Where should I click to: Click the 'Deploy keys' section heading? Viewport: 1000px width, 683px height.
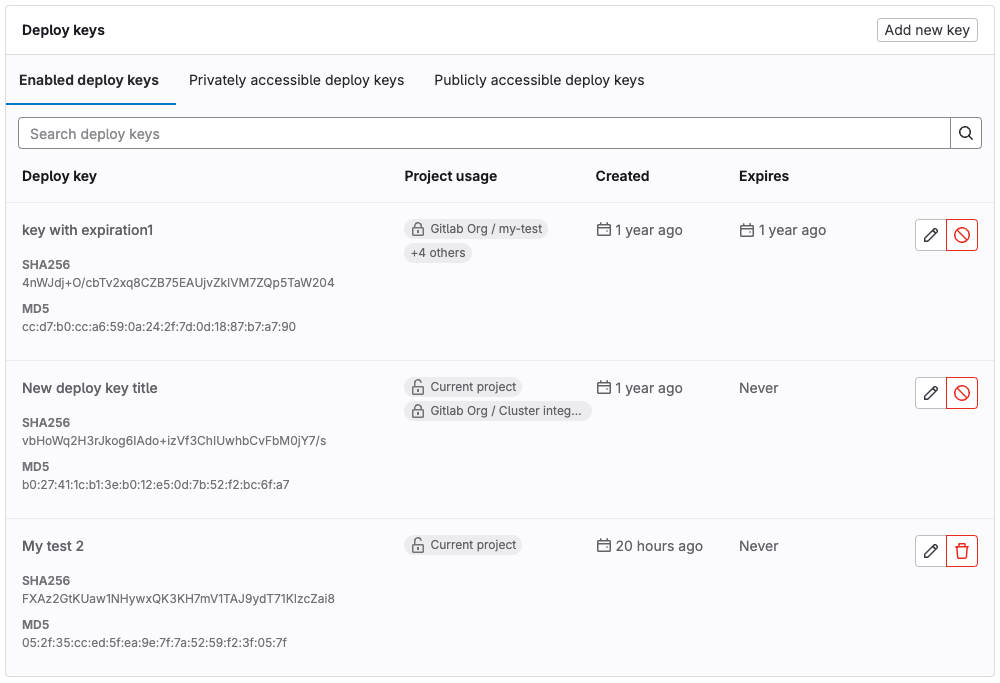click(63, 30)
